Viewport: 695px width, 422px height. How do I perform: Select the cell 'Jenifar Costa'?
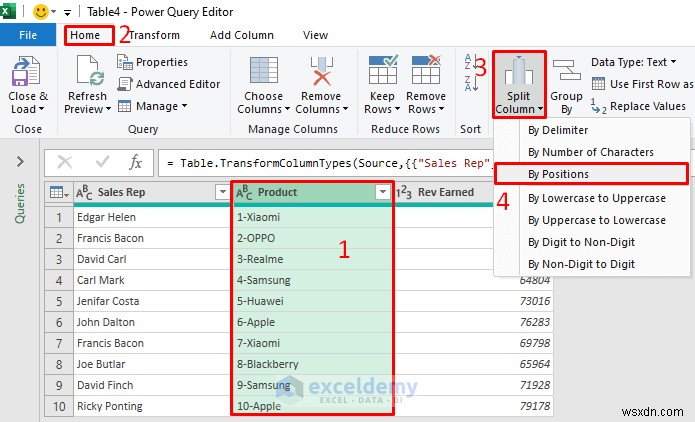[152, 301]
